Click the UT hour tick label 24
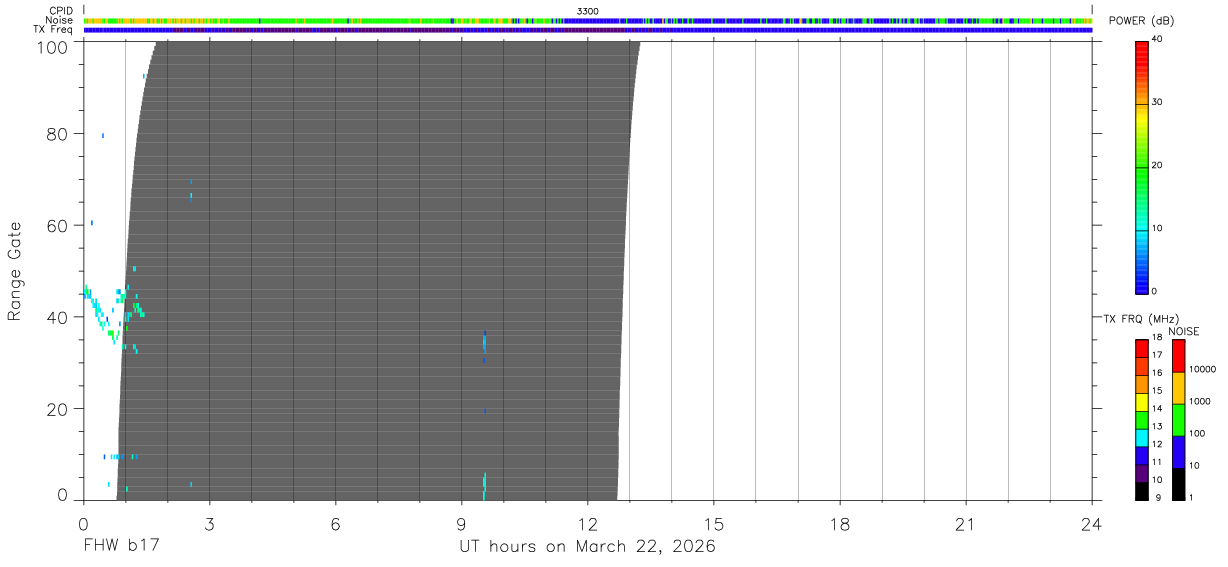Viewport: 1228px width, 567px height. [x=1092, y=524]
